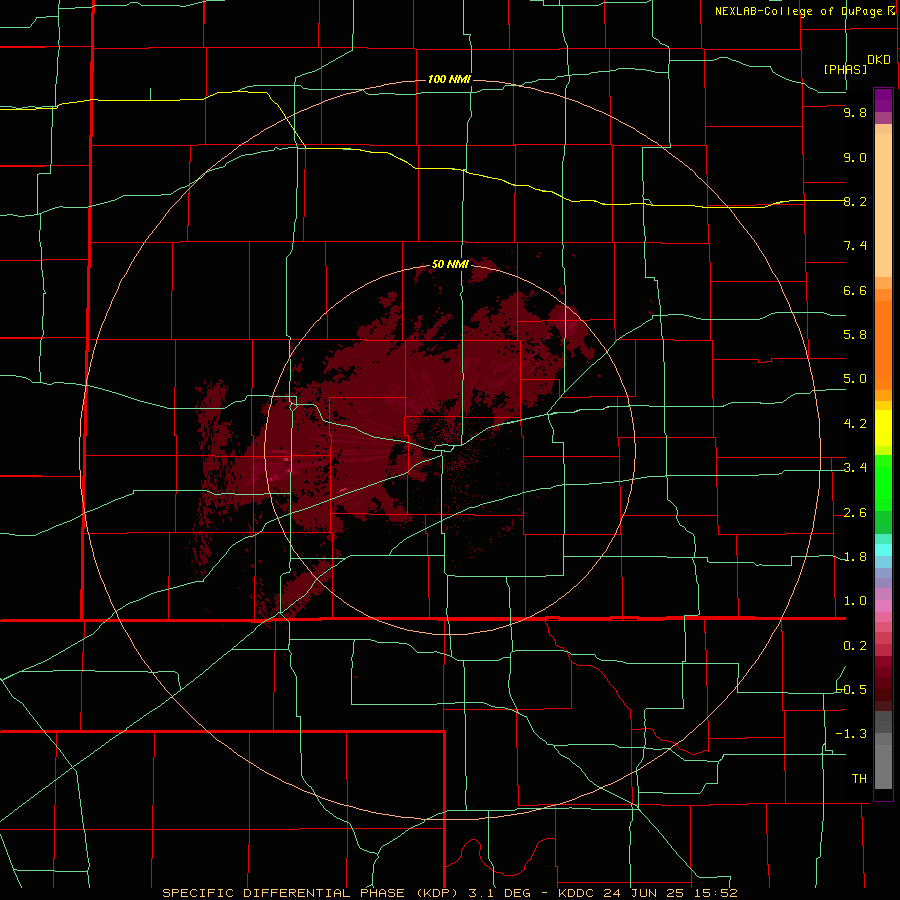Click the DKD label above the color scale
The image size is (900, 900).
879,60
